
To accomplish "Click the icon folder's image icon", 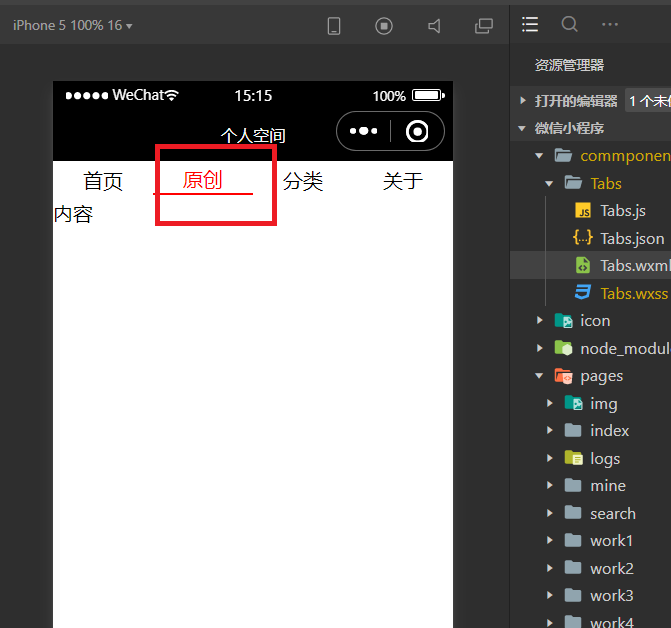I will (564, 320).
